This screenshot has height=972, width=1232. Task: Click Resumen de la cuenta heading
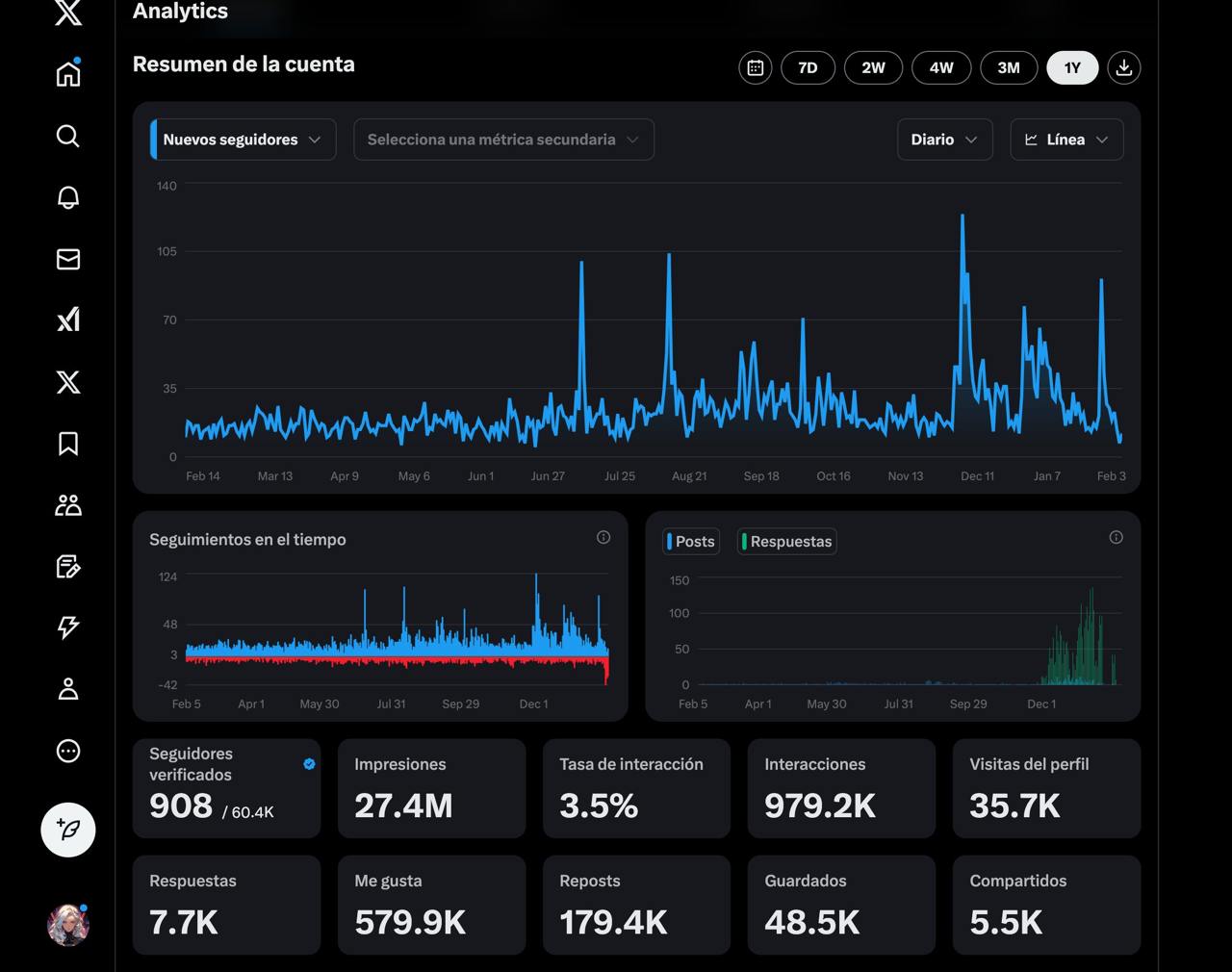pos(244,64)
